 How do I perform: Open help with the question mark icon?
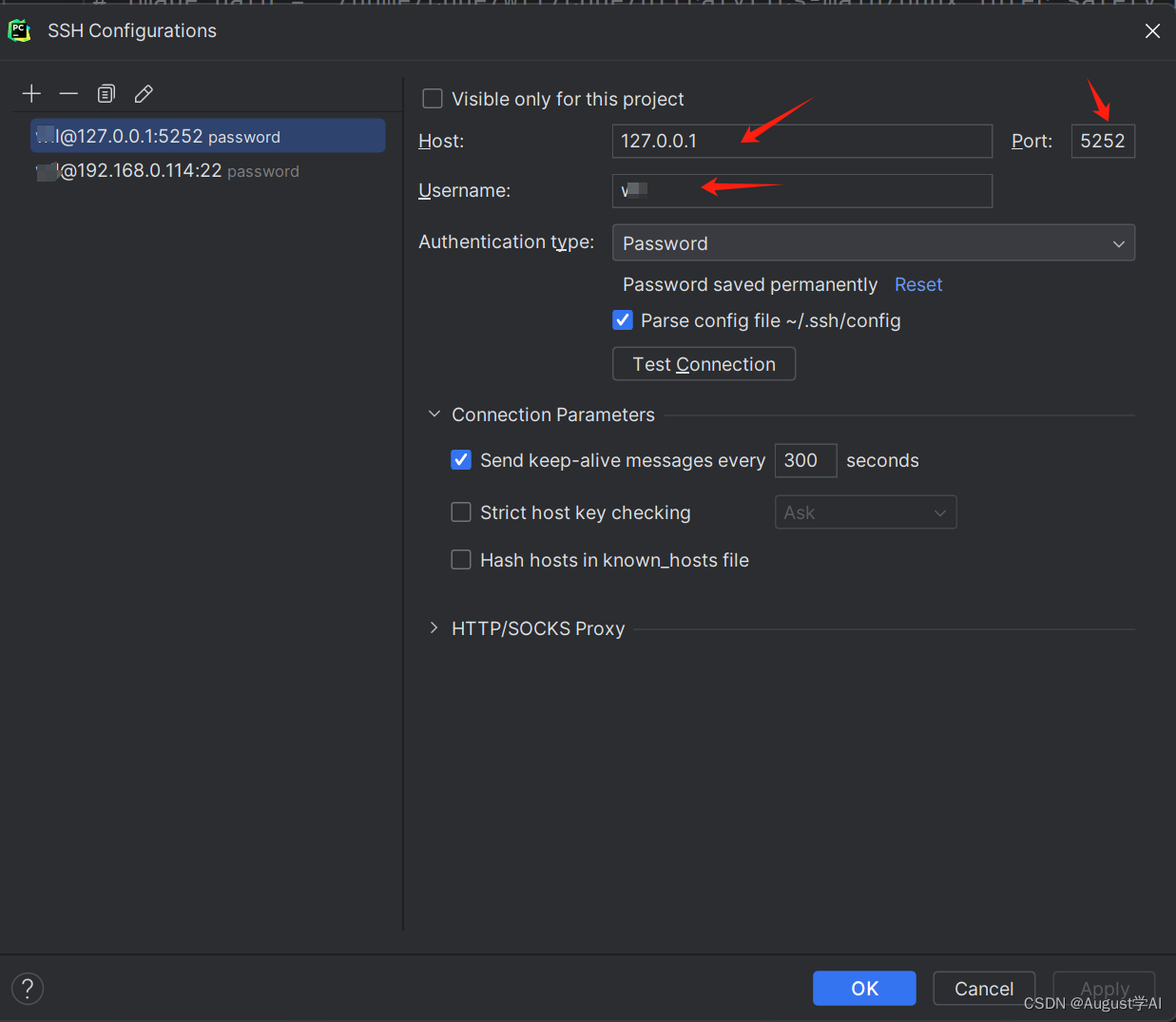(28, 988)
